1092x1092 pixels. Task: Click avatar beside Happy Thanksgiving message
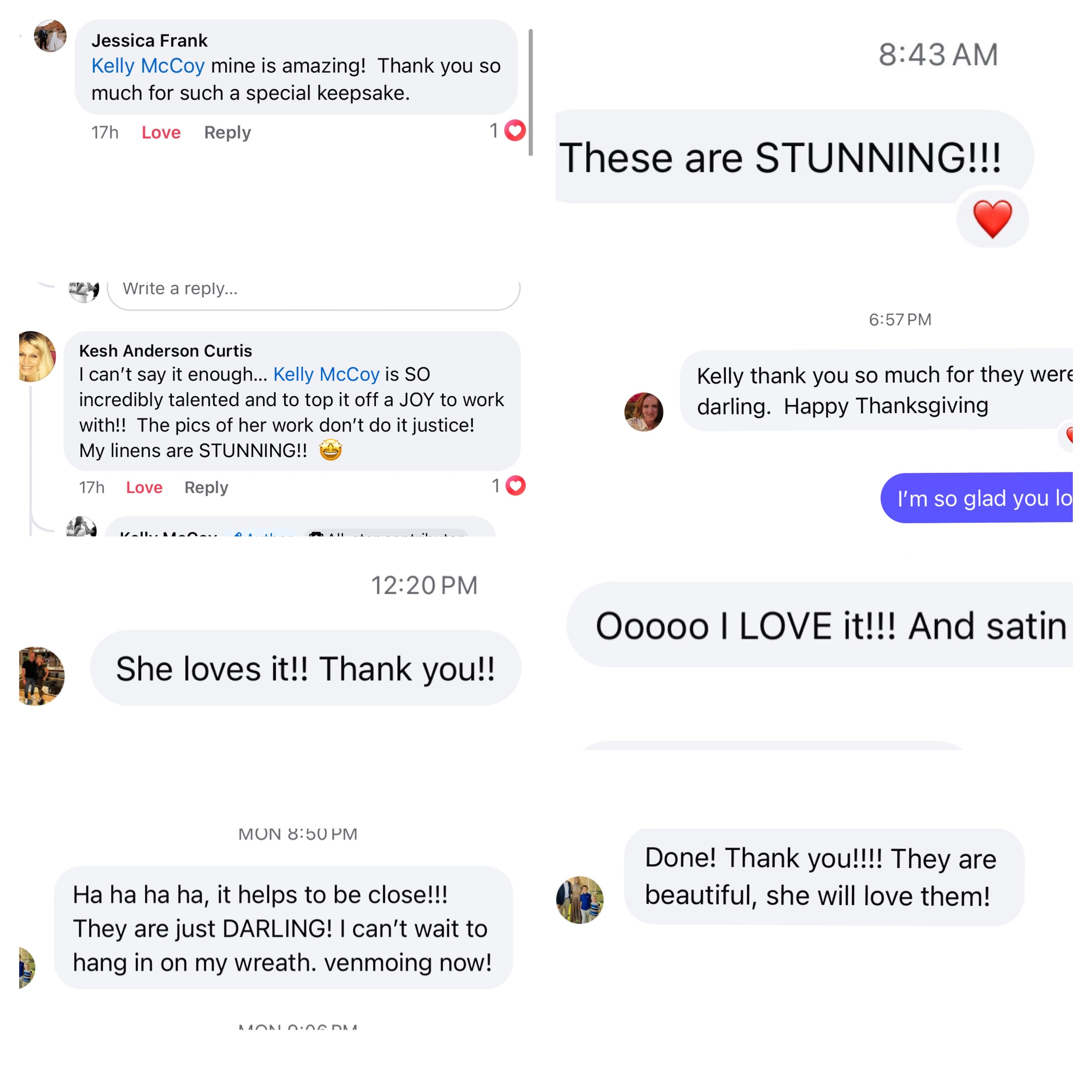[x=643, y=412]
